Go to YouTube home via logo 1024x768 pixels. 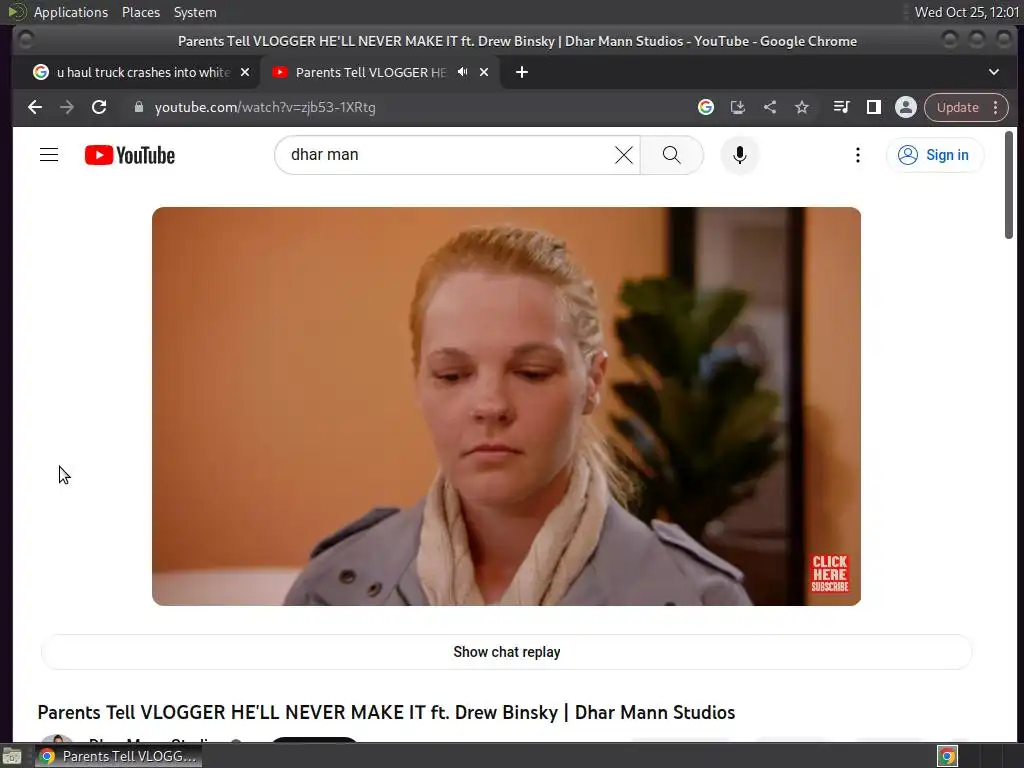coord(130,155)
